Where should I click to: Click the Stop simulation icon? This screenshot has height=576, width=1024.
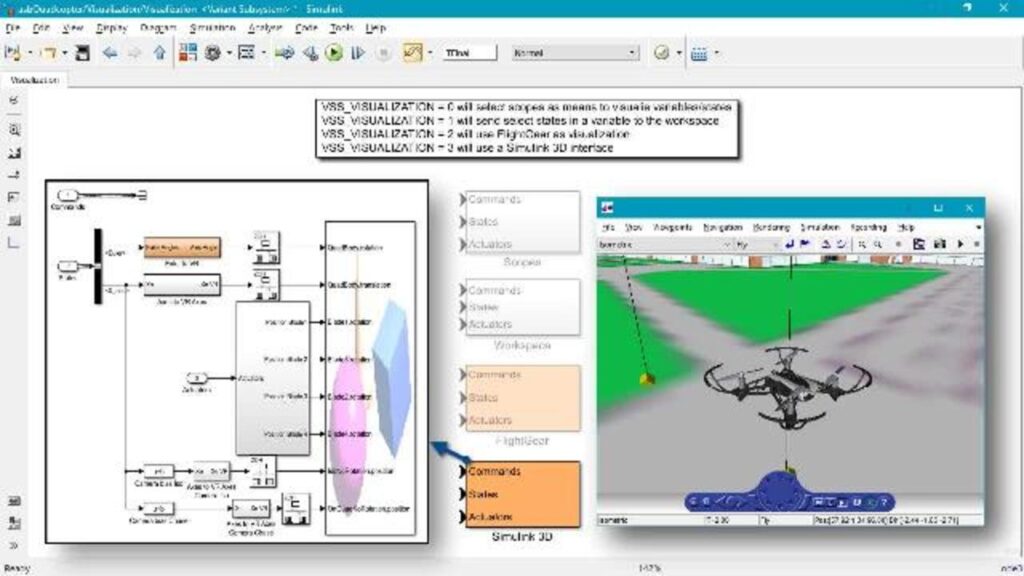click(383, 53)
